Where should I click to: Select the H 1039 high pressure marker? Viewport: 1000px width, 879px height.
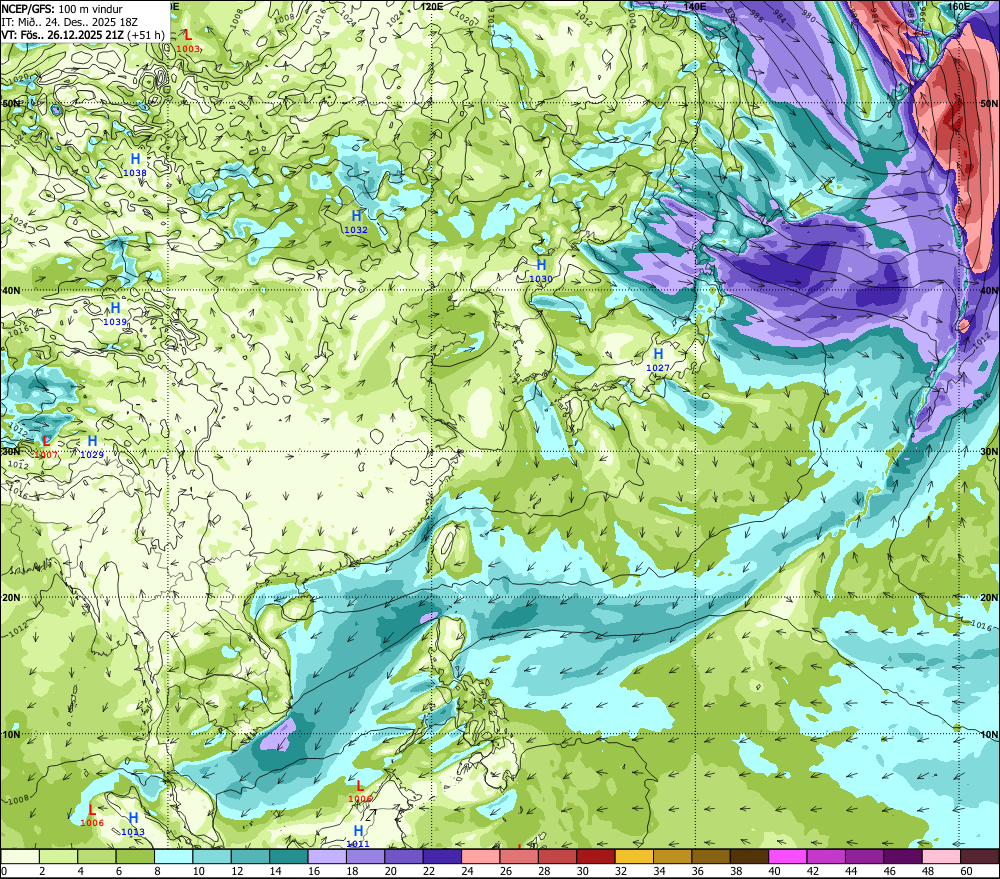pos(115,314)
